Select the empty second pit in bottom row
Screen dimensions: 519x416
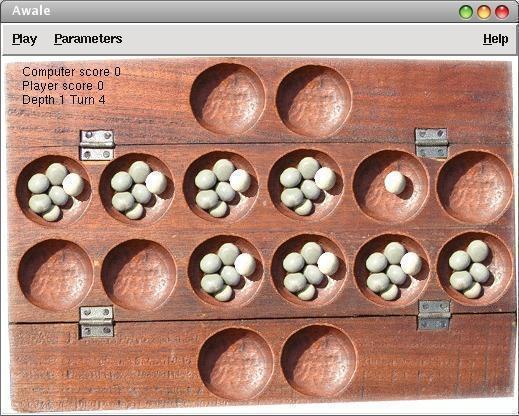point(139,275)
